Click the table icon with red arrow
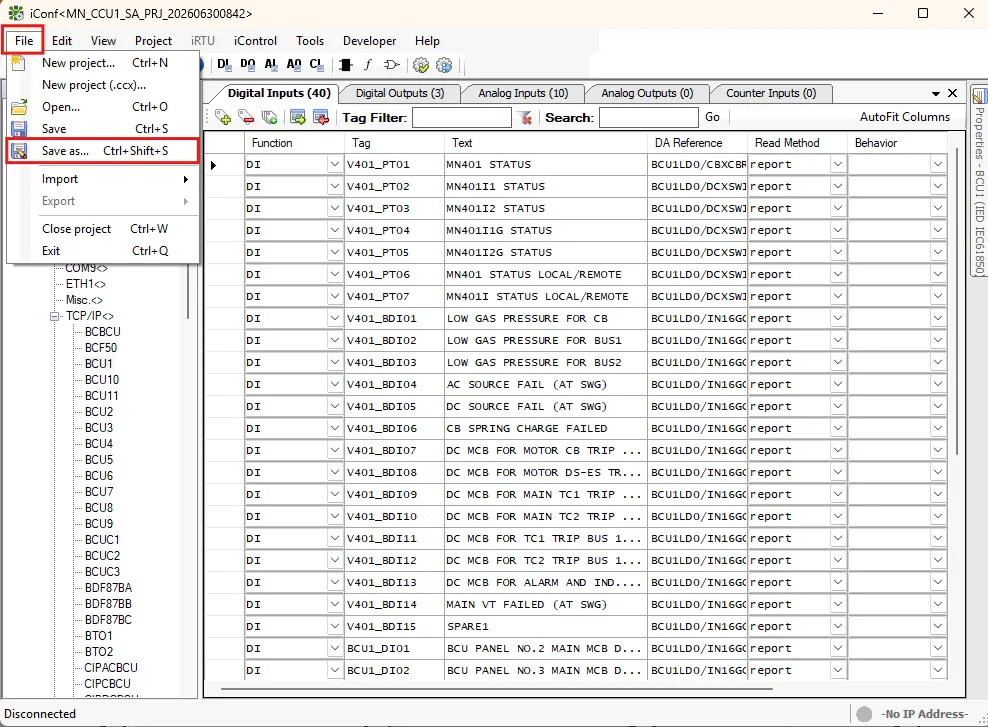This screenshot has width=988, height=727. (321, 117)
